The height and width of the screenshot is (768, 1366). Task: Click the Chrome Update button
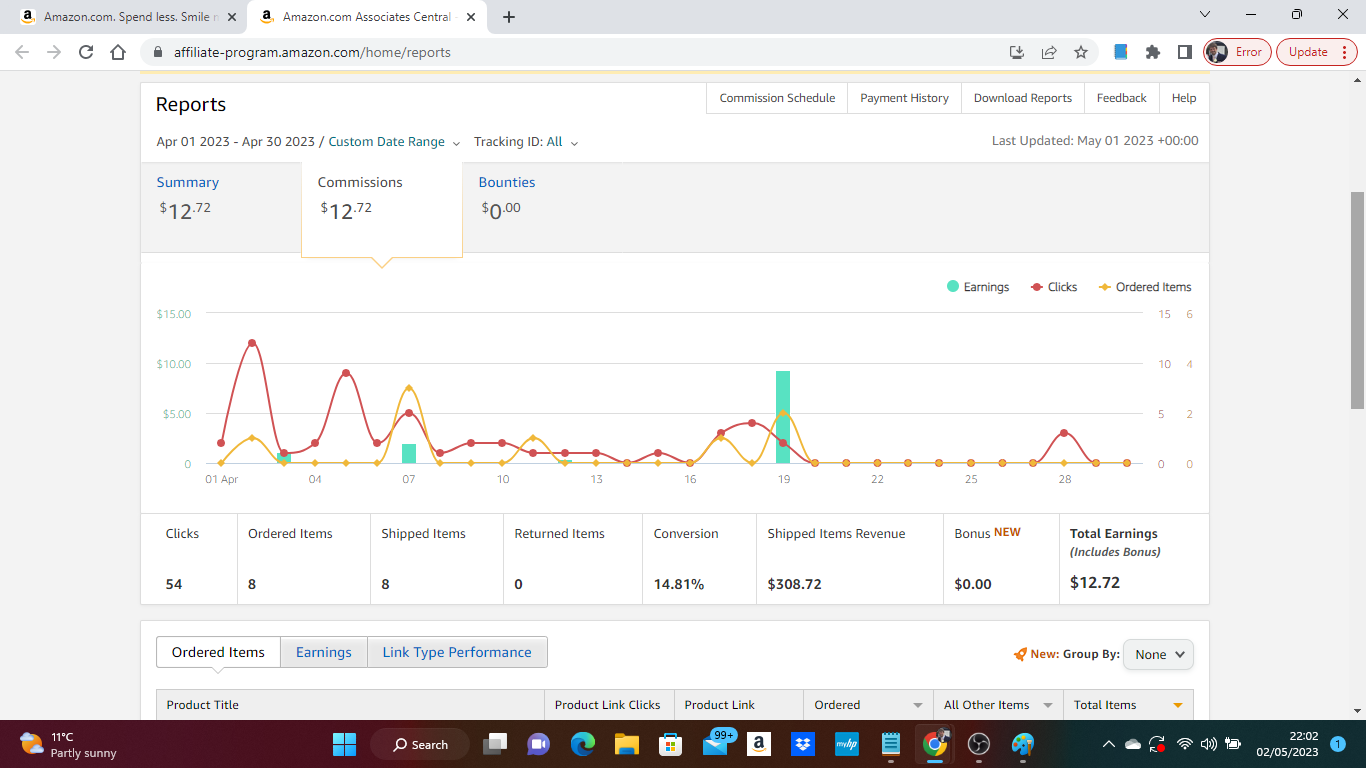[1317, 52]
